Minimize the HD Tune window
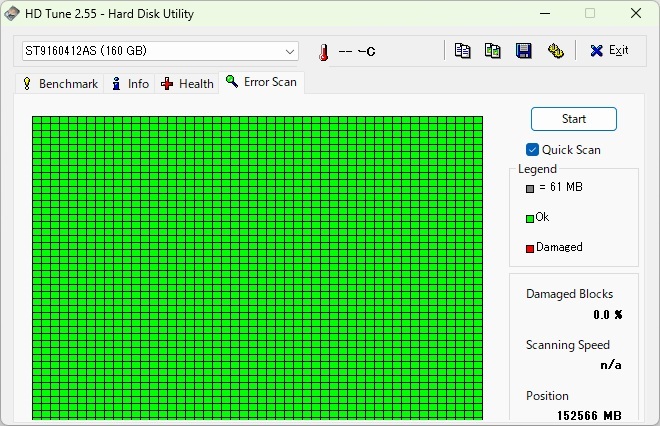 [545, 13]
